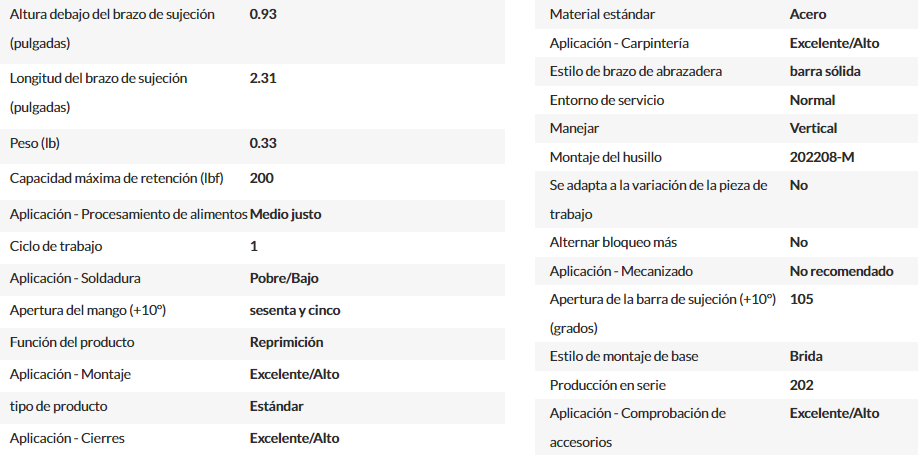Click the 'barra sólida' clamp arm style value

825,71
